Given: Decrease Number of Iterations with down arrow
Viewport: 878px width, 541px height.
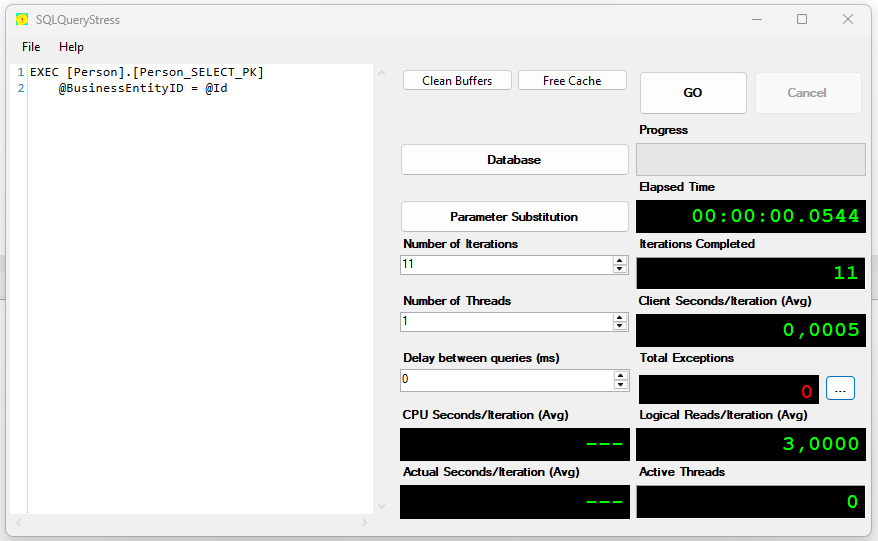Looking at the screenshot, I should click(x=620, y=269).
